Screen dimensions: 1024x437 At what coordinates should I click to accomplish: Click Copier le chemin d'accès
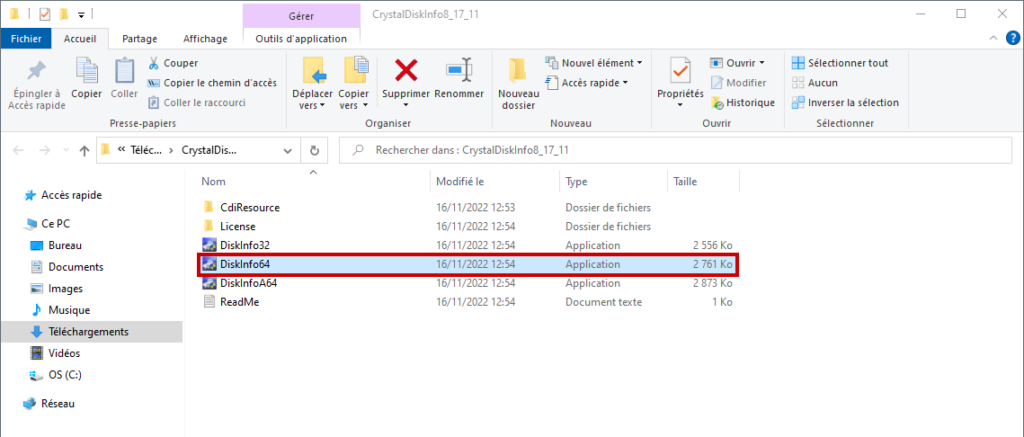coord(212,83)
